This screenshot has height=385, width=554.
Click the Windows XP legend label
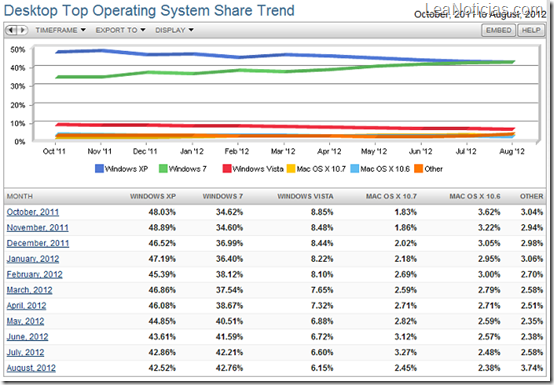point(126,169)
